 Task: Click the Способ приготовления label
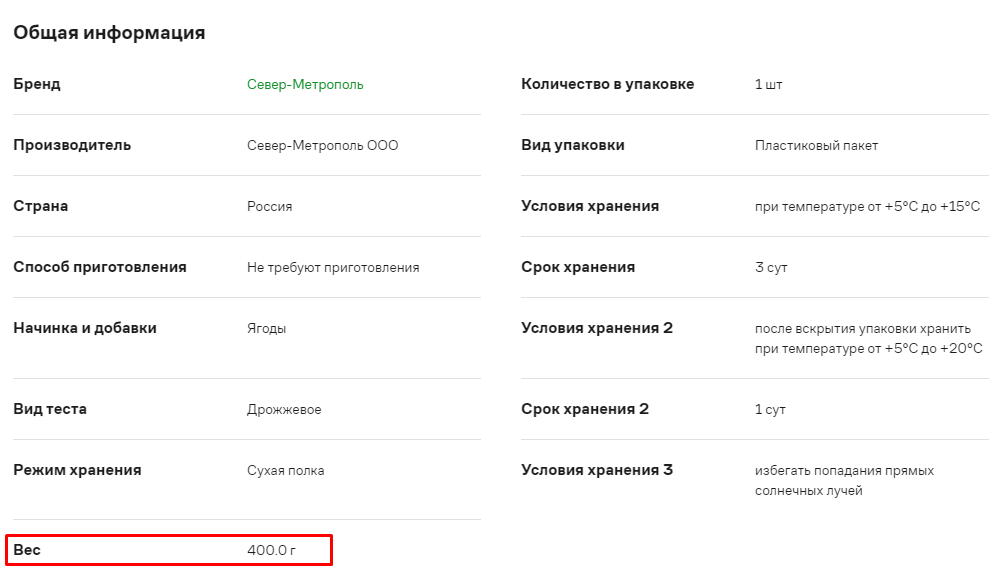pyautogui.click(x=100, y=267)
